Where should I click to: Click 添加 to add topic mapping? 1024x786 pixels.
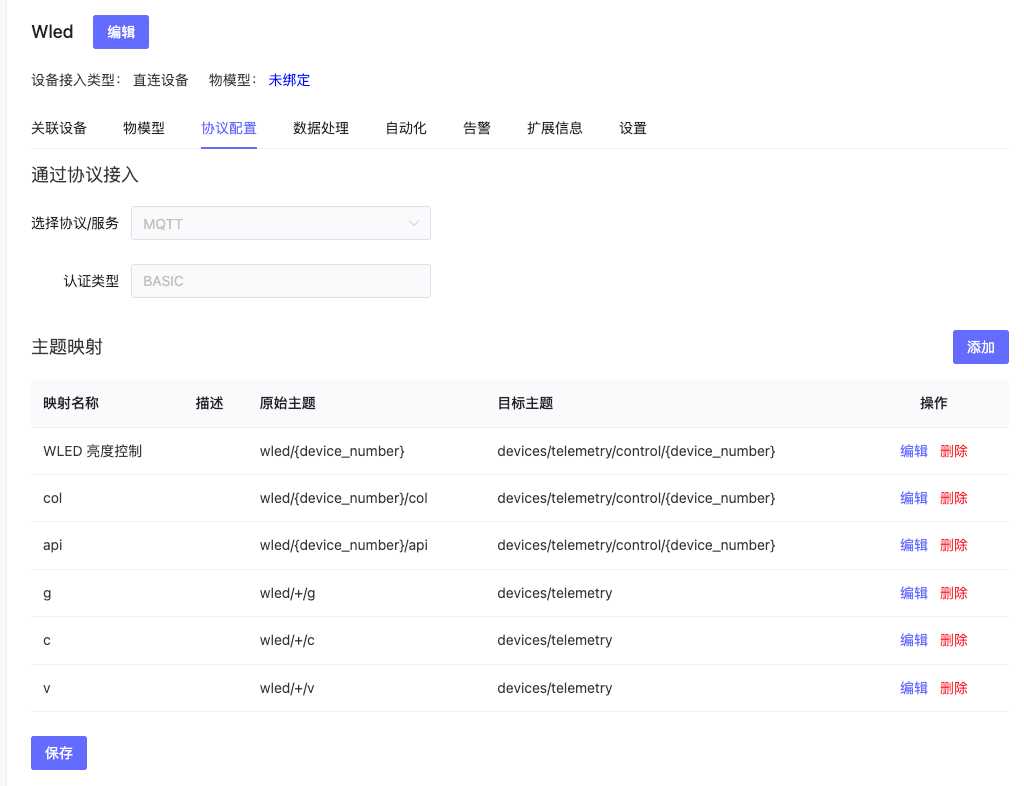click(980, 347)
